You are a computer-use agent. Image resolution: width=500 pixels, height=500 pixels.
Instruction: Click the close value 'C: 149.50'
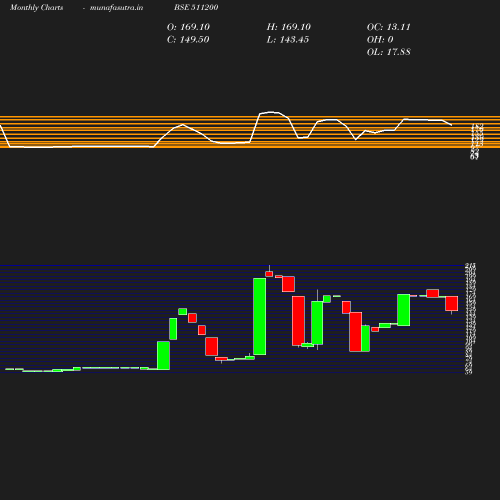[x=188, y=39]
